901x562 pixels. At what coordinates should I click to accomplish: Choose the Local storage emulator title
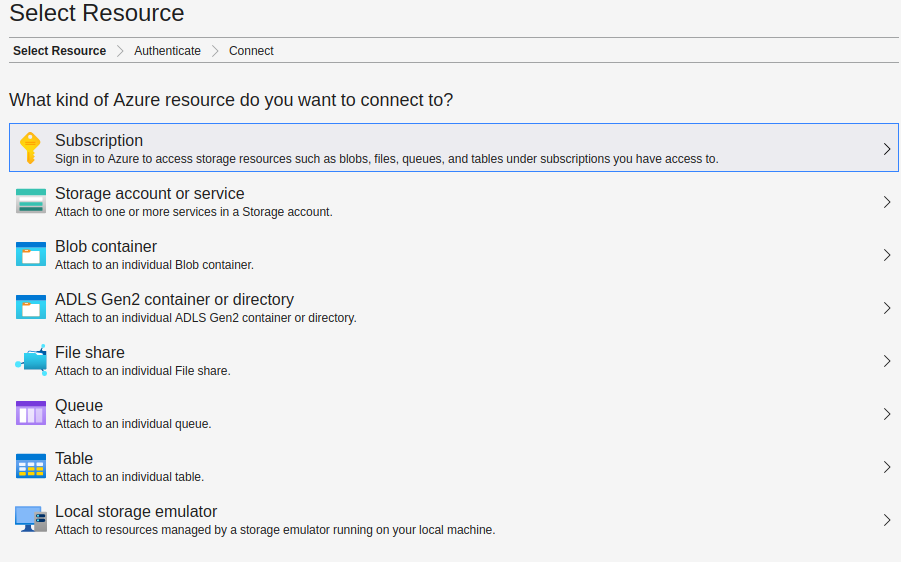(x=136, y=511)
